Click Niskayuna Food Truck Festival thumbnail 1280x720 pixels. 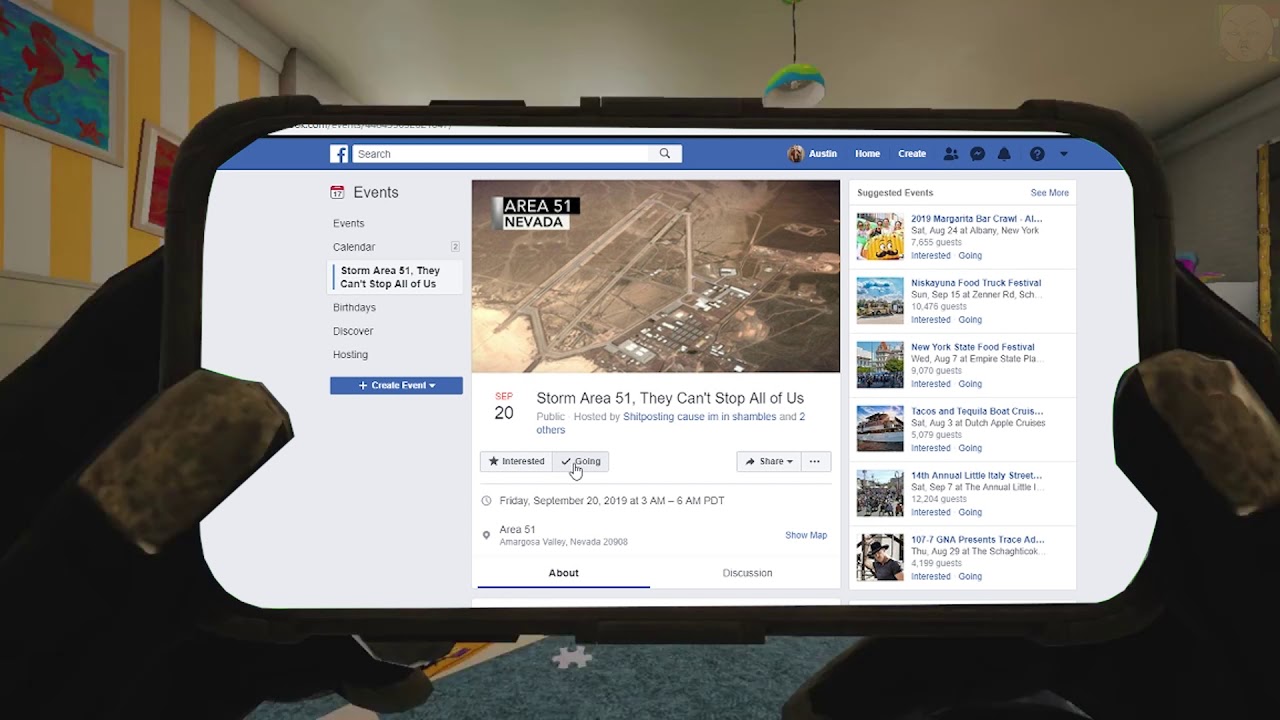[x=880, y=300]
